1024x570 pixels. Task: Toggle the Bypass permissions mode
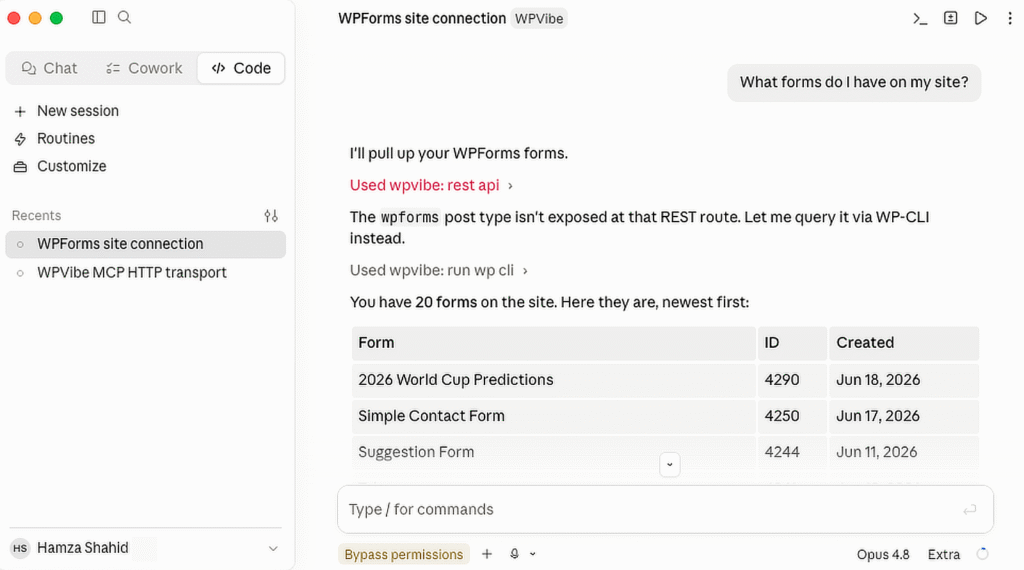point(404,554)
